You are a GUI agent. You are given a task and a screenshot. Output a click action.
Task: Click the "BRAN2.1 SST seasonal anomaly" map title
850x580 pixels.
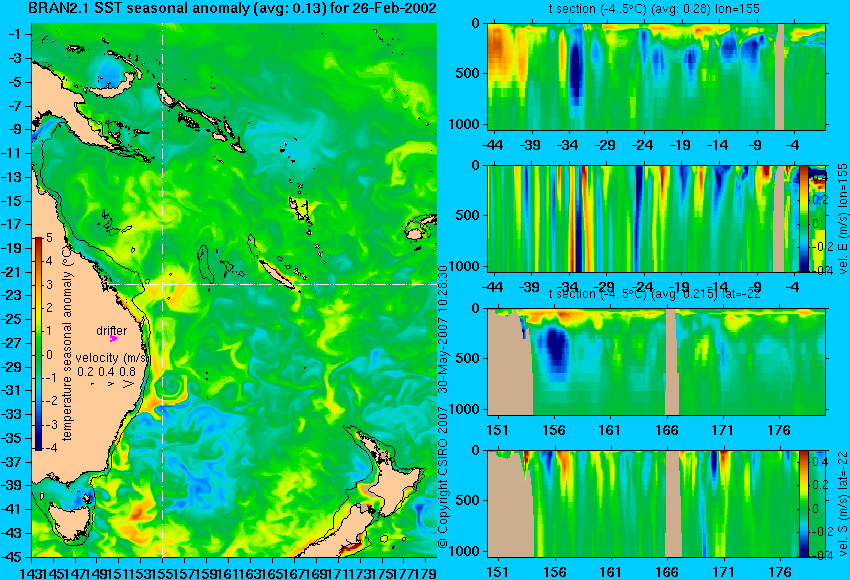point(233,9)
